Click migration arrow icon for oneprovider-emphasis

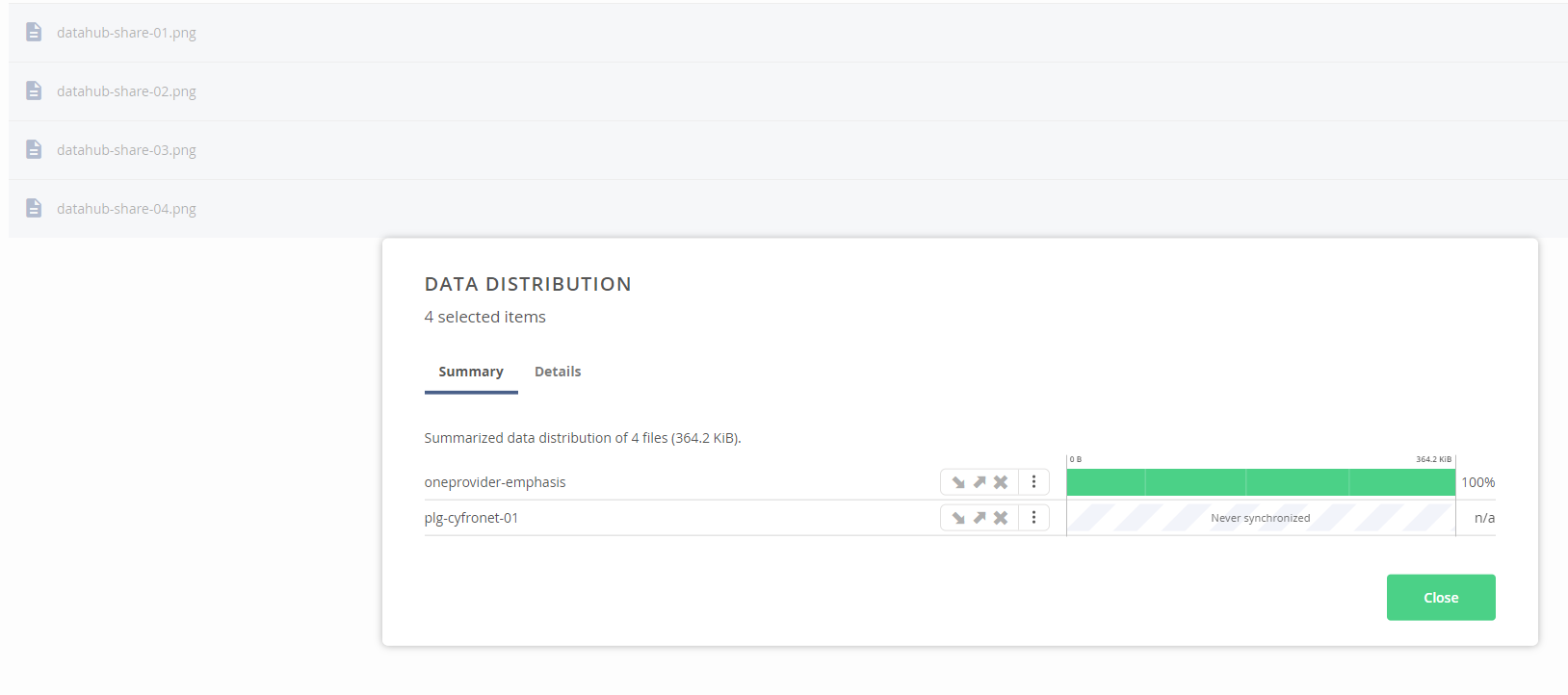click(980, 482)
